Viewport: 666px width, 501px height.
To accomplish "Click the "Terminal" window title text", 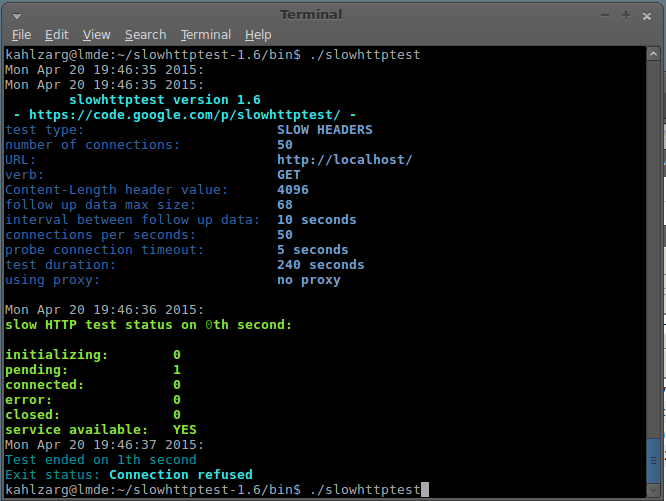I will point(311,15).
